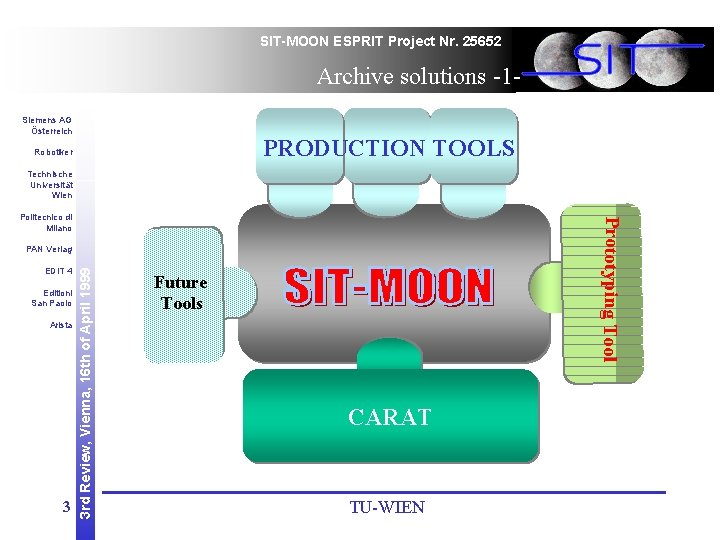Click the SIT moon logo
This screenshot has width=720, height=540.
coord(615,60)
